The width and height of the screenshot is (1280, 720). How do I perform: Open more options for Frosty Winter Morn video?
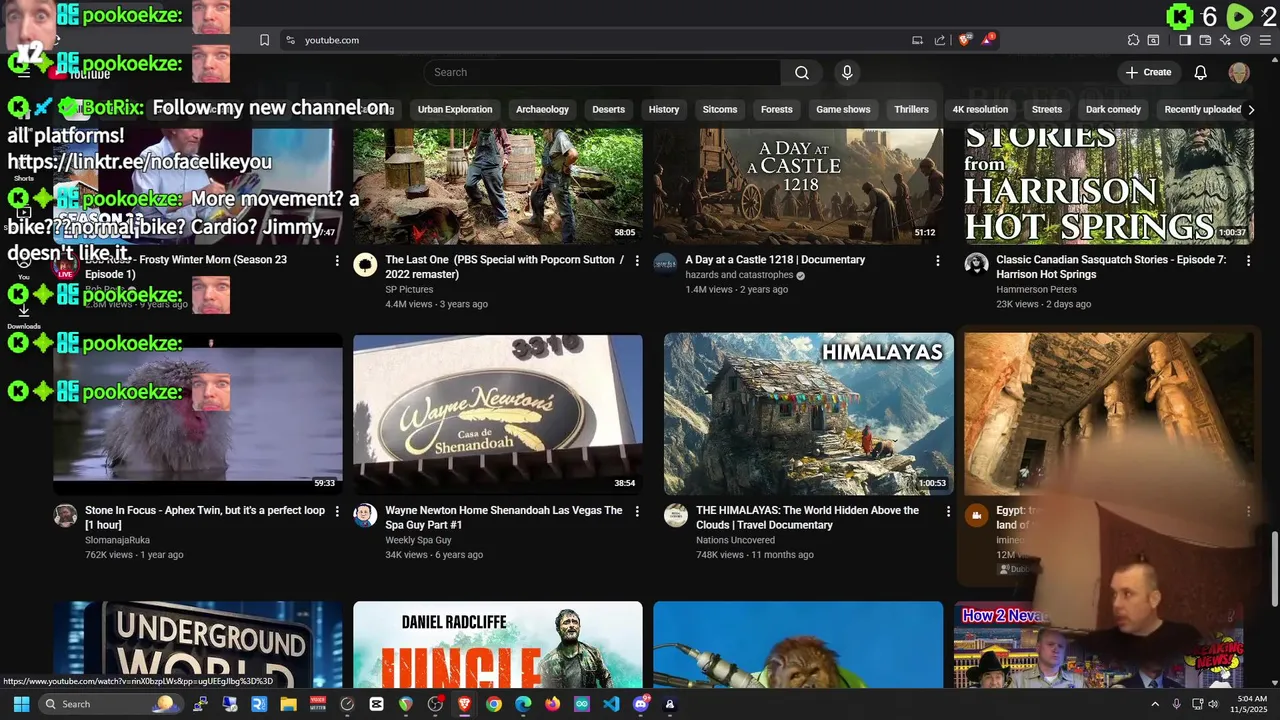click(337, 260)
